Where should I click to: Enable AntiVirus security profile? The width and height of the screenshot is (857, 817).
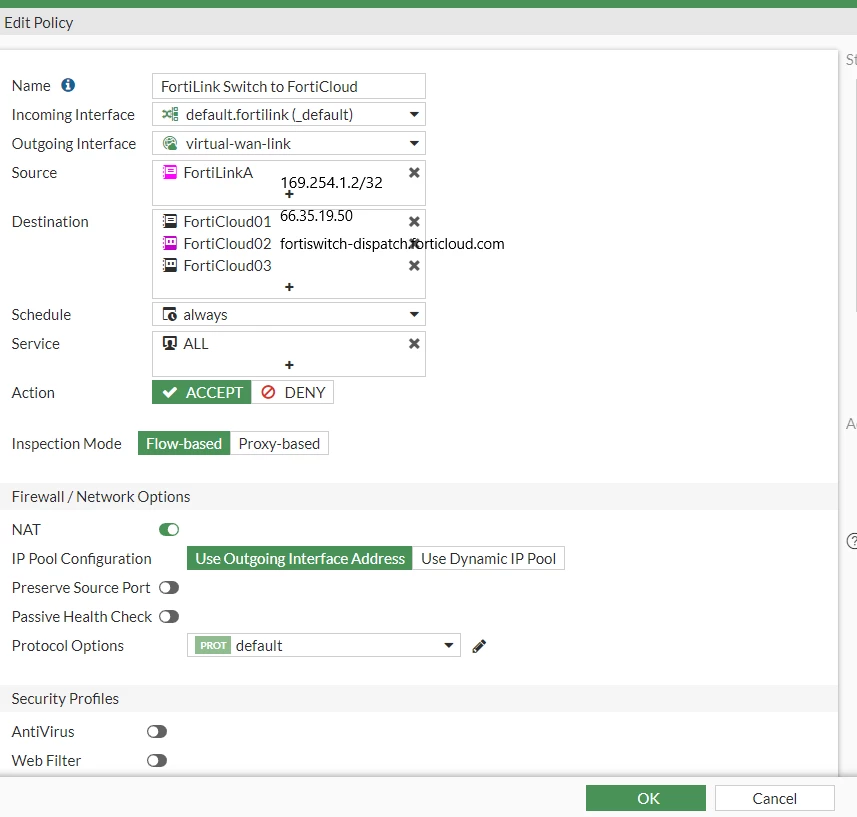point(157,732)
